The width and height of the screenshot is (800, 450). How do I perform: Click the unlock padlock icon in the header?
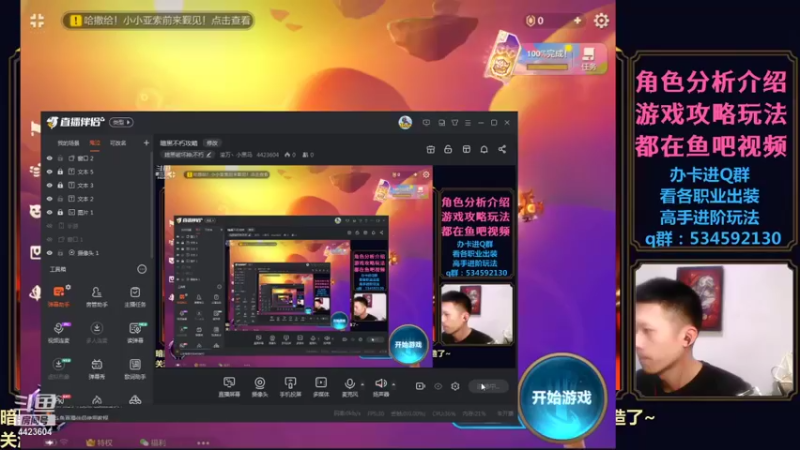point(448,149)
